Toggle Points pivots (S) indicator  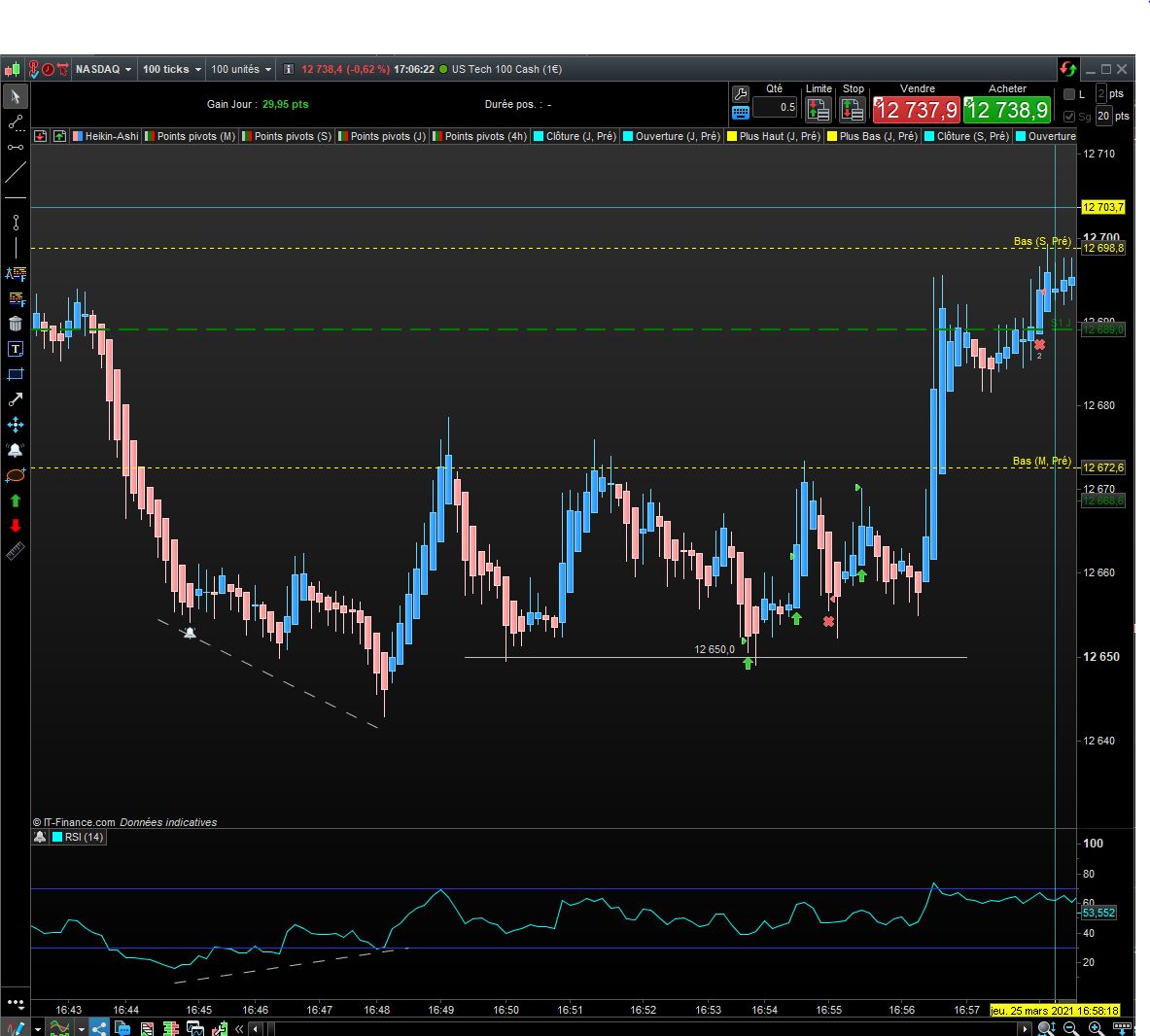[287, 136]
